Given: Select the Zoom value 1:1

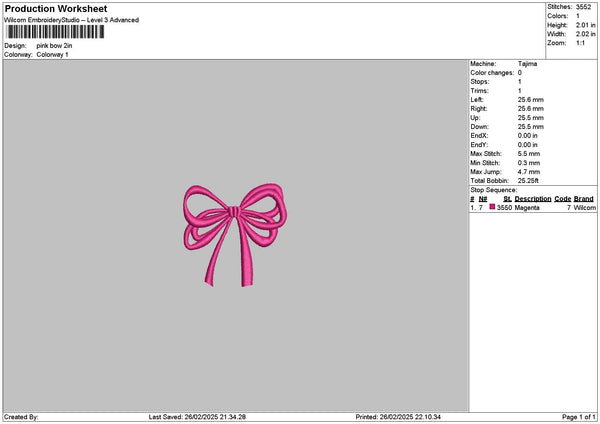Looking at the screenshot, I should (x=580, y=43).
